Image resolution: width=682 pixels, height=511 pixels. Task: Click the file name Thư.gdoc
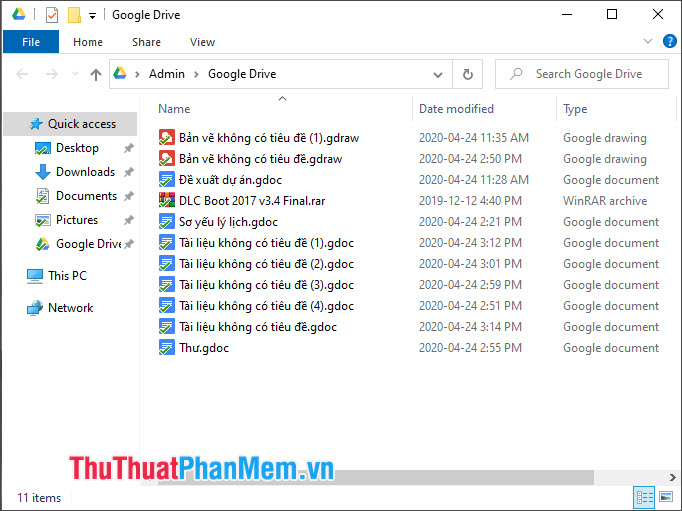coord(204,348)
